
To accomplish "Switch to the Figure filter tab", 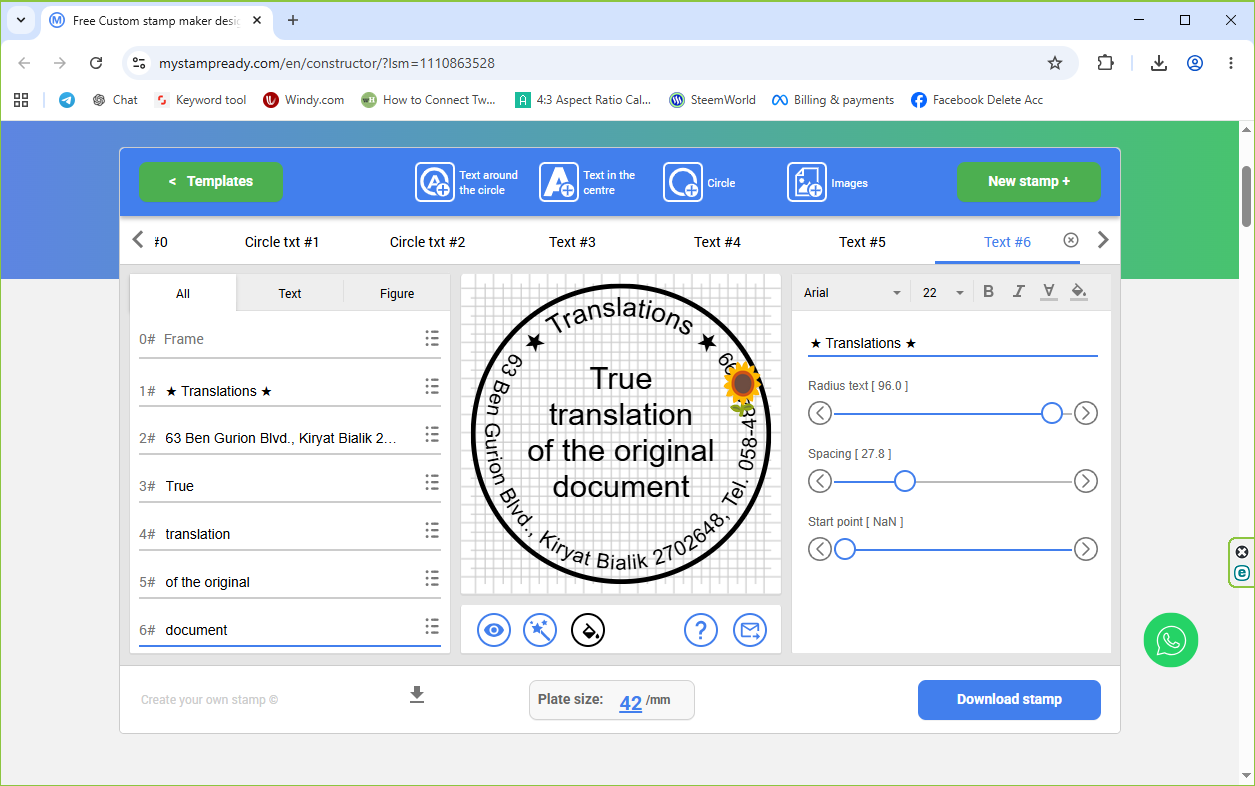I will pos(397,294).
